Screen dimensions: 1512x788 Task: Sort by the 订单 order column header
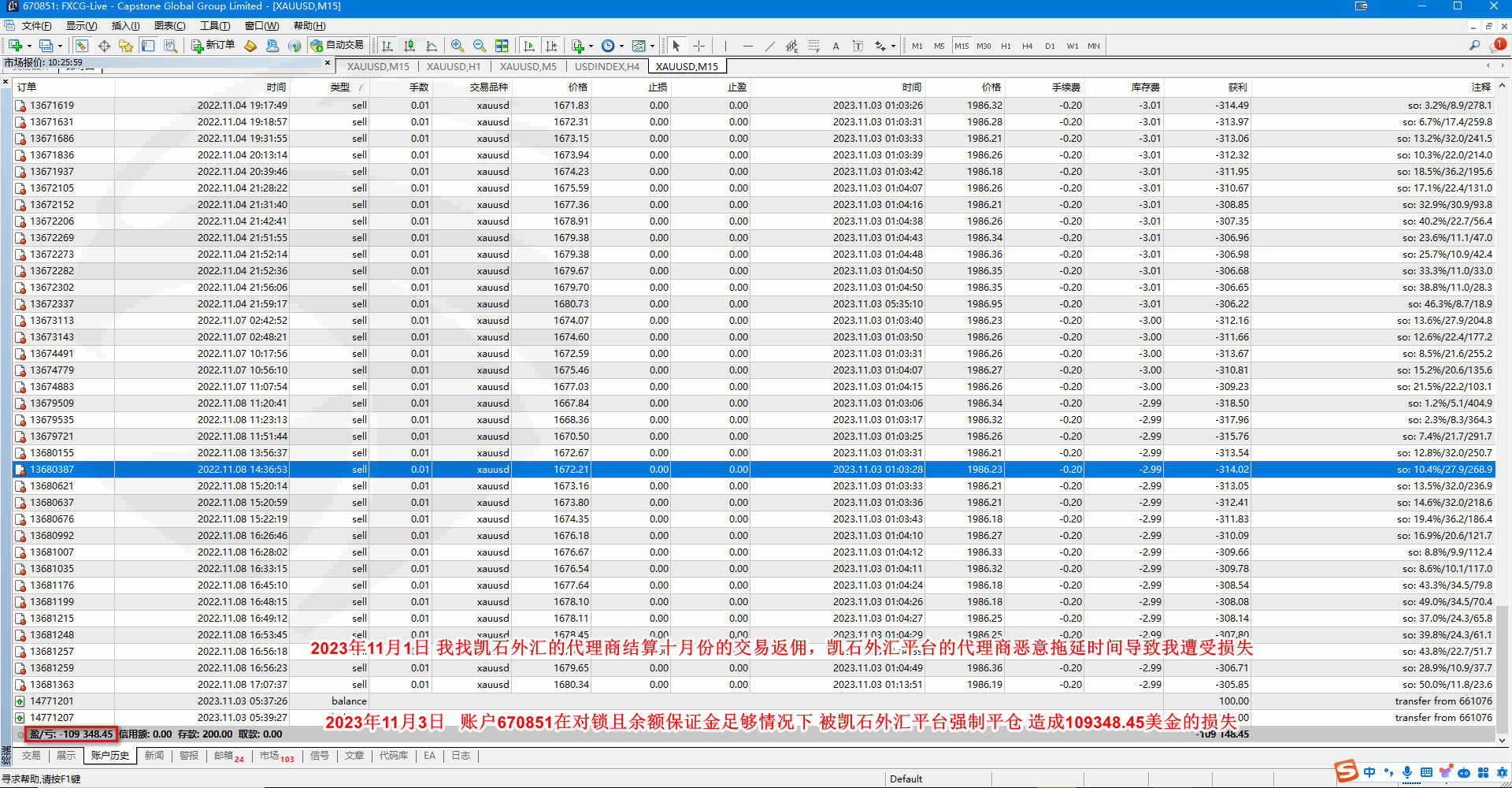click(65, 87)
